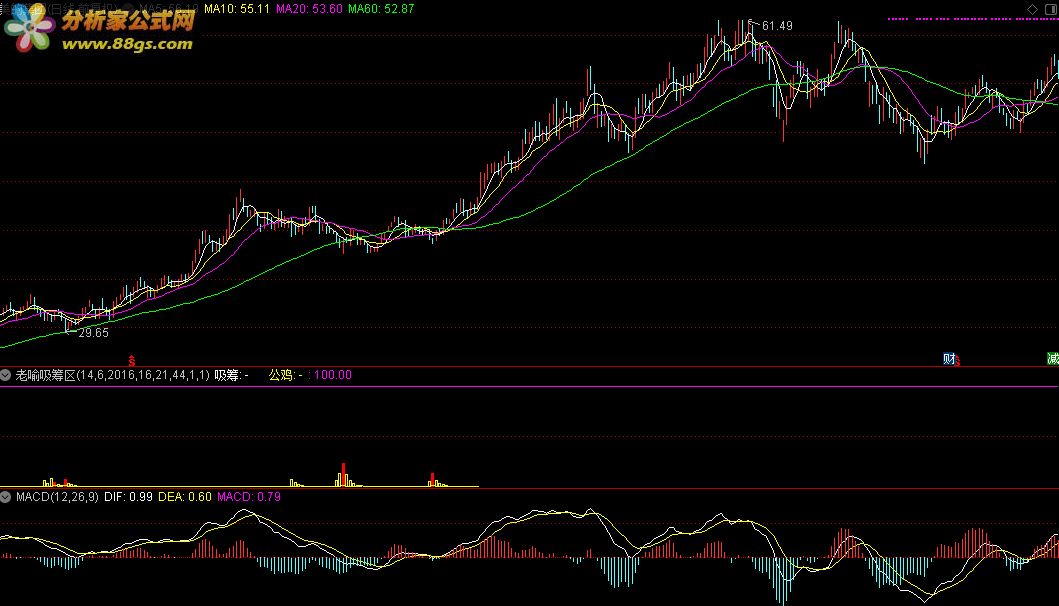Click the MACD(12,26,9) indicator title
Screen dimensions: 1059x606
pyautogui.click(x=57, y=497)
